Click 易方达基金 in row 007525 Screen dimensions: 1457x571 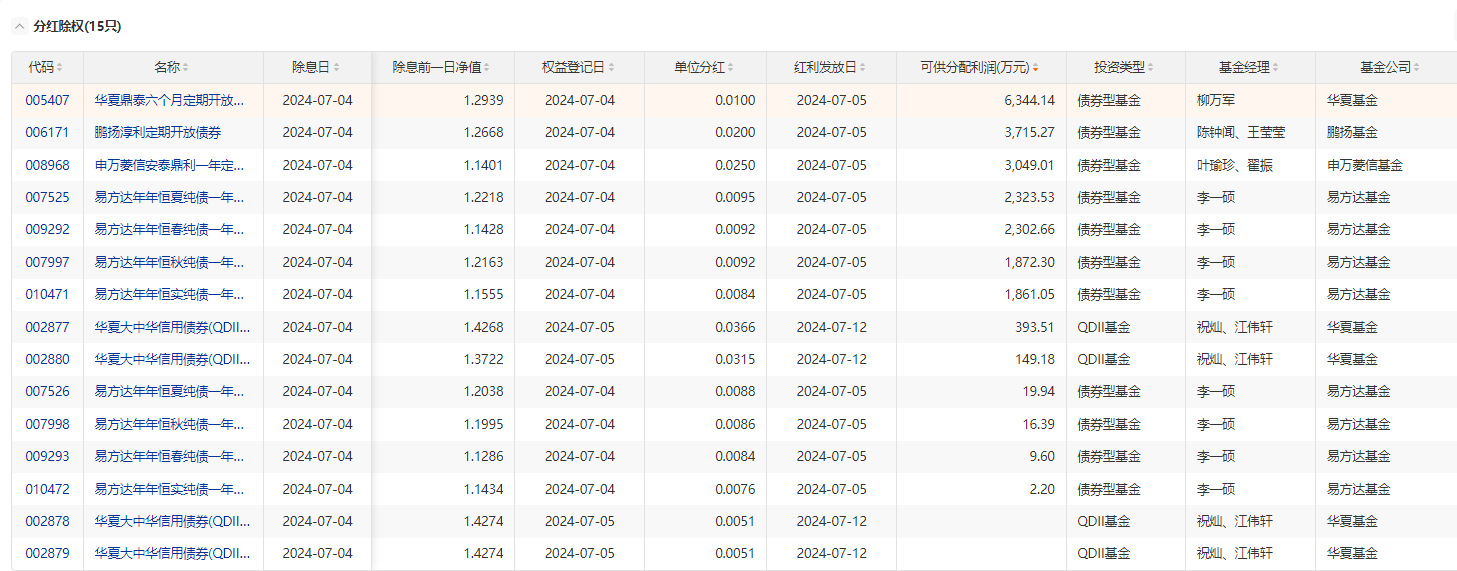[x=1359, y=197]
